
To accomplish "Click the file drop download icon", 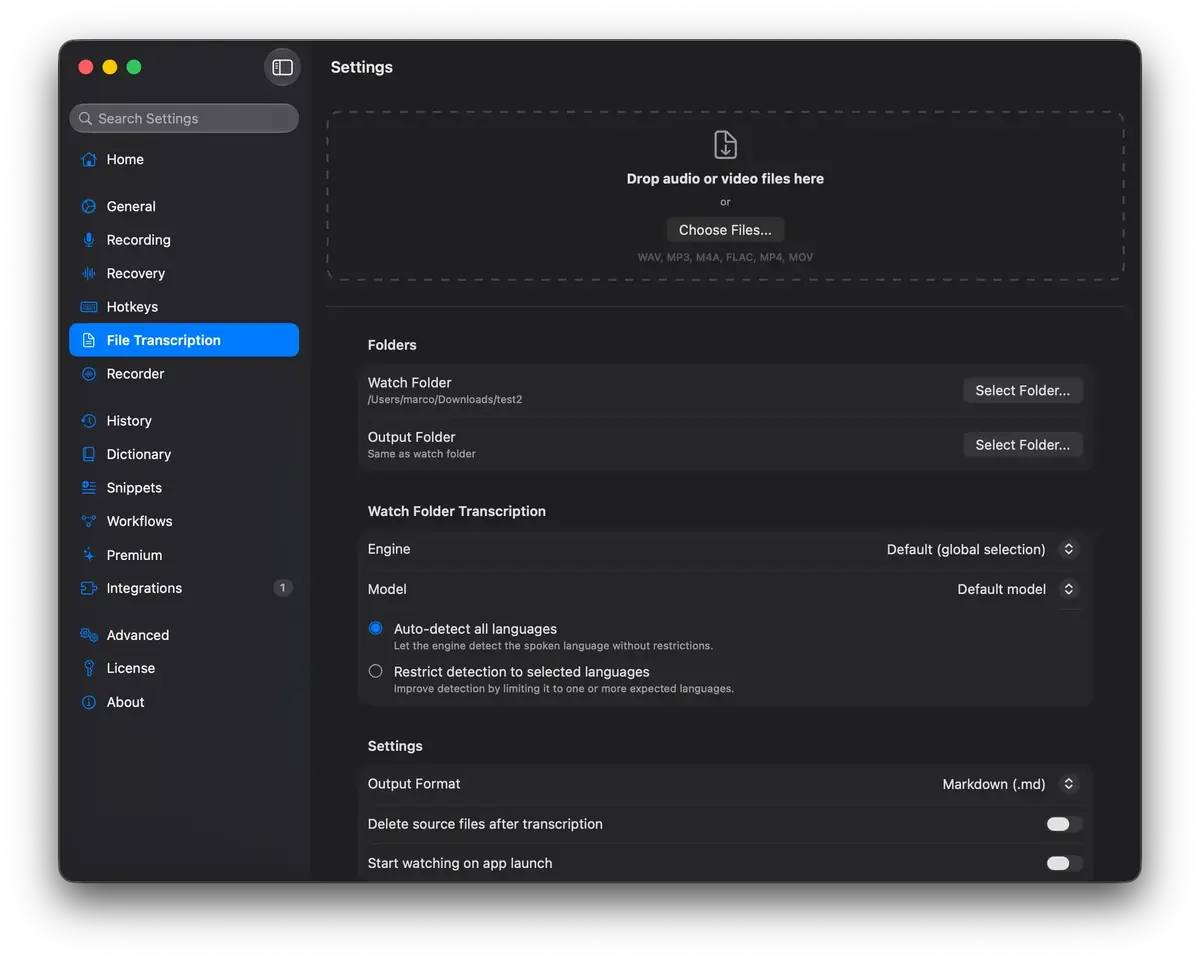I will pyautogui.click(x=725, y=144).
